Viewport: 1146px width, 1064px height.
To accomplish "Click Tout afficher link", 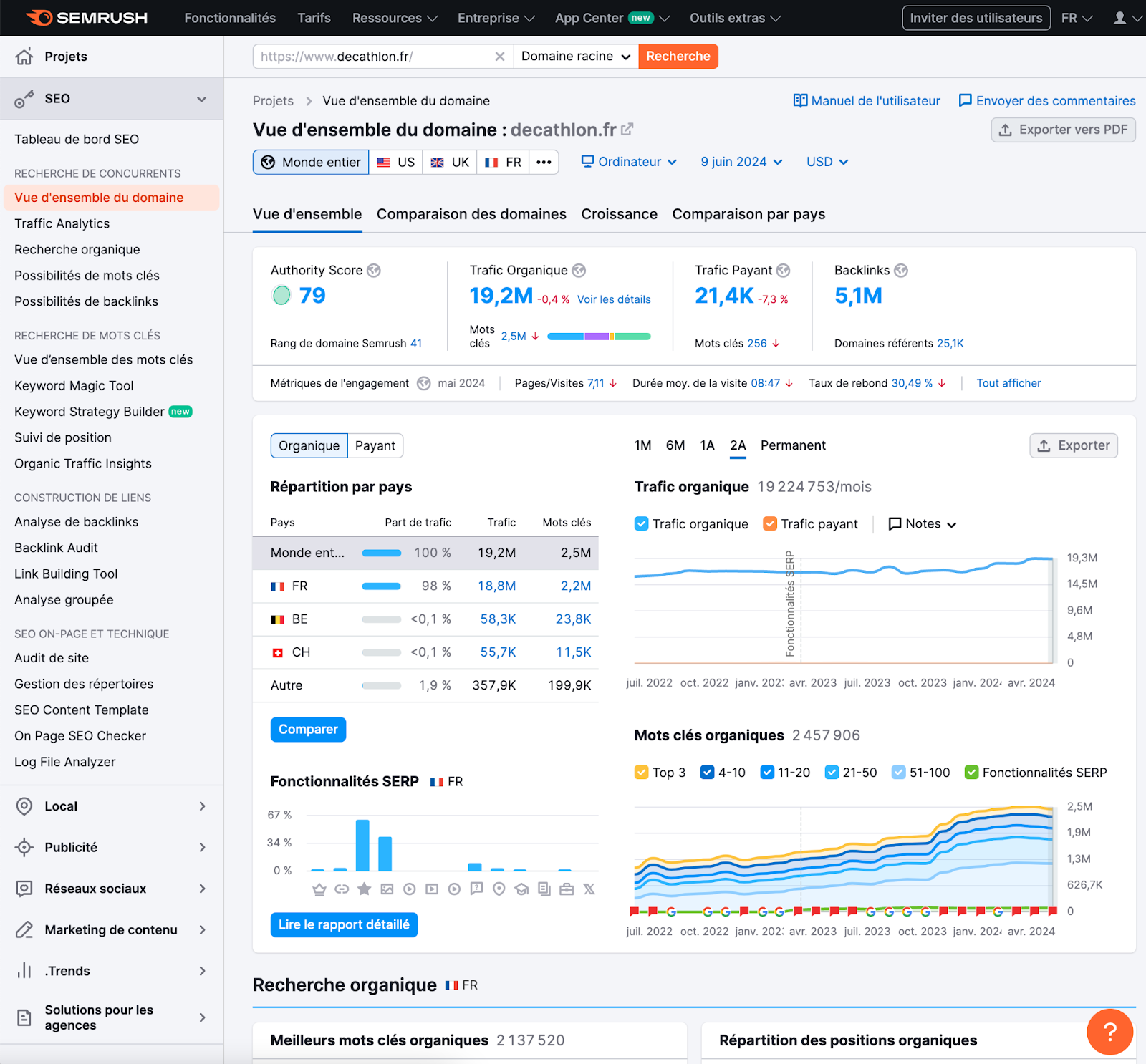I will (x=1008, y=383).
